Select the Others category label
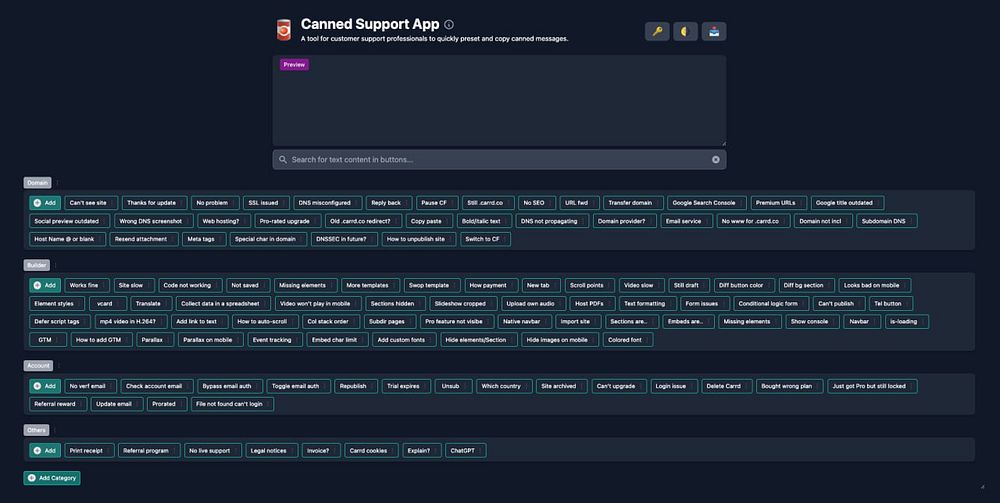The height and width of the screenshot is (503, 1000). coord(36,430)
